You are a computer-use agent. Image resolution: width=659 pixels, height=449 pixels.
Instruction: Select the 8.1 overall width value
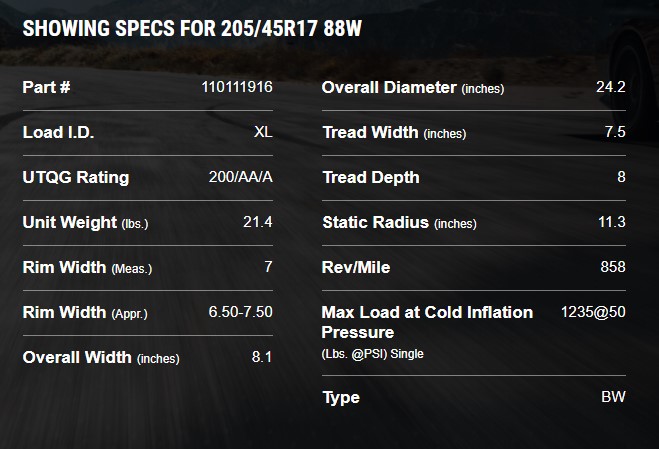tap(262, 357)
